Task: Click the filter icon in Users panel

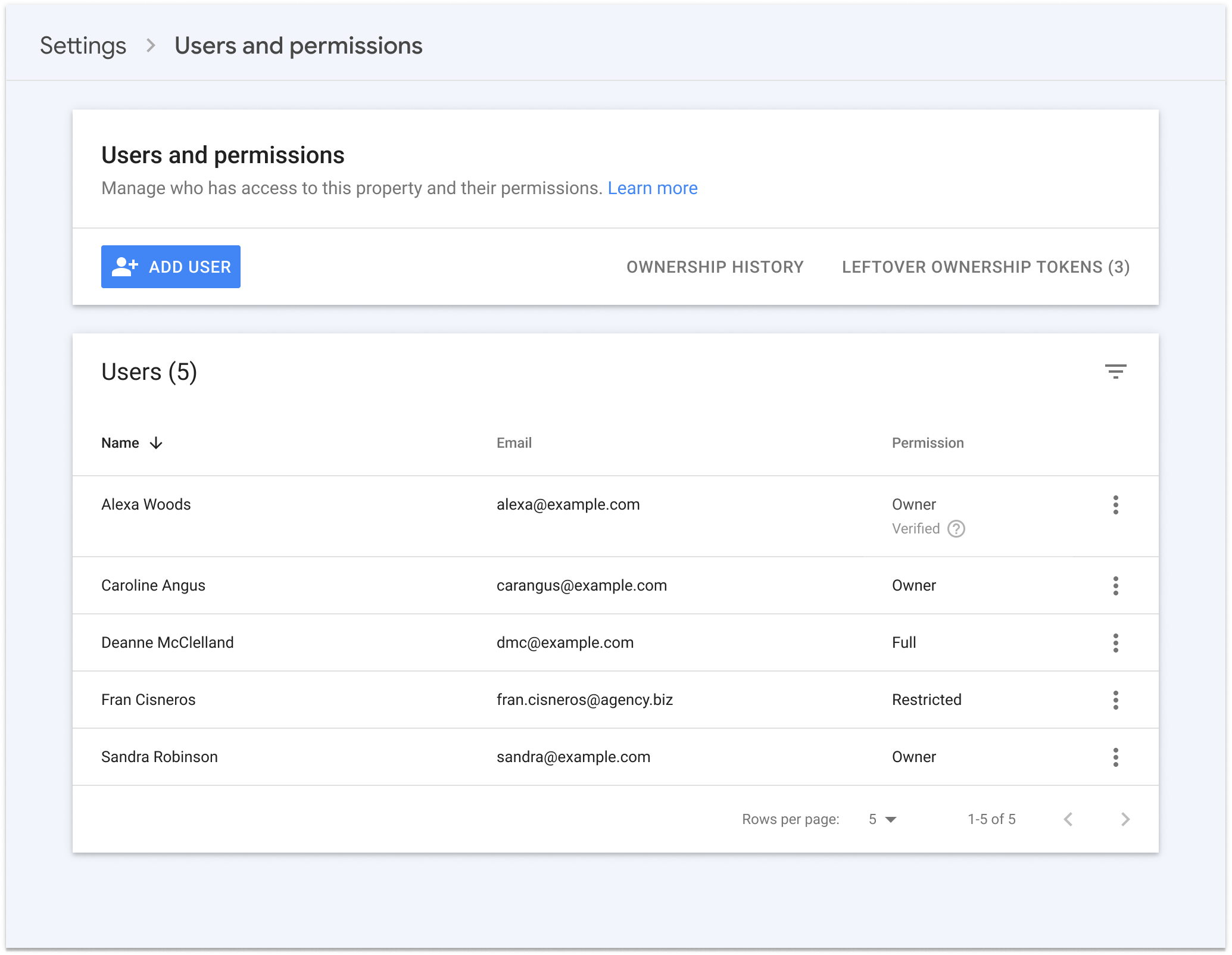Action: pyautogui.click(x=1116, y=370)
